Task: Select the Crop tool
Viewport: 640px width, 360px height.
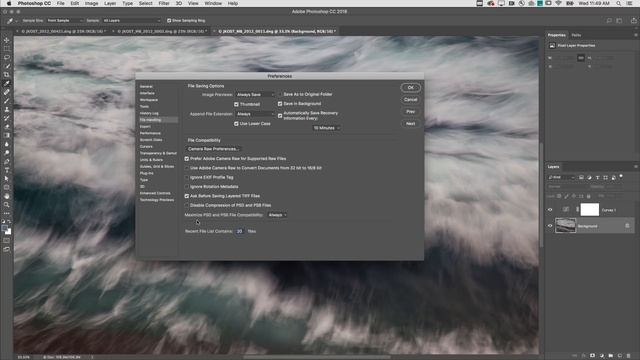Action: pyautogui.click(x=7, y=75)
